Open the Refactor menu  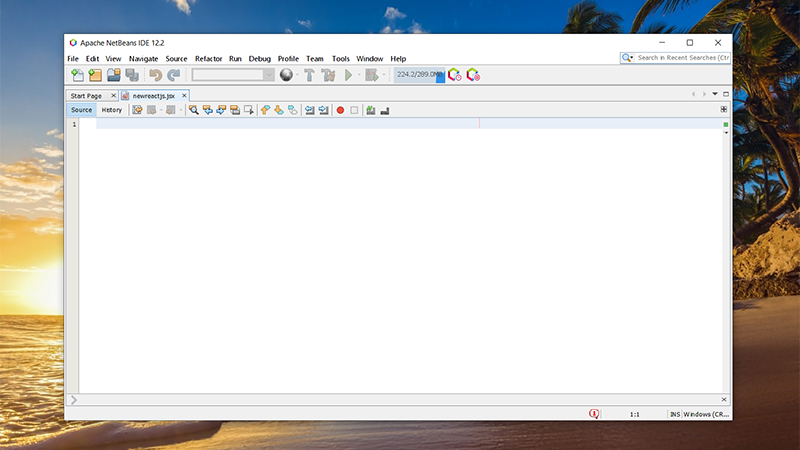(x=209, y=59)
